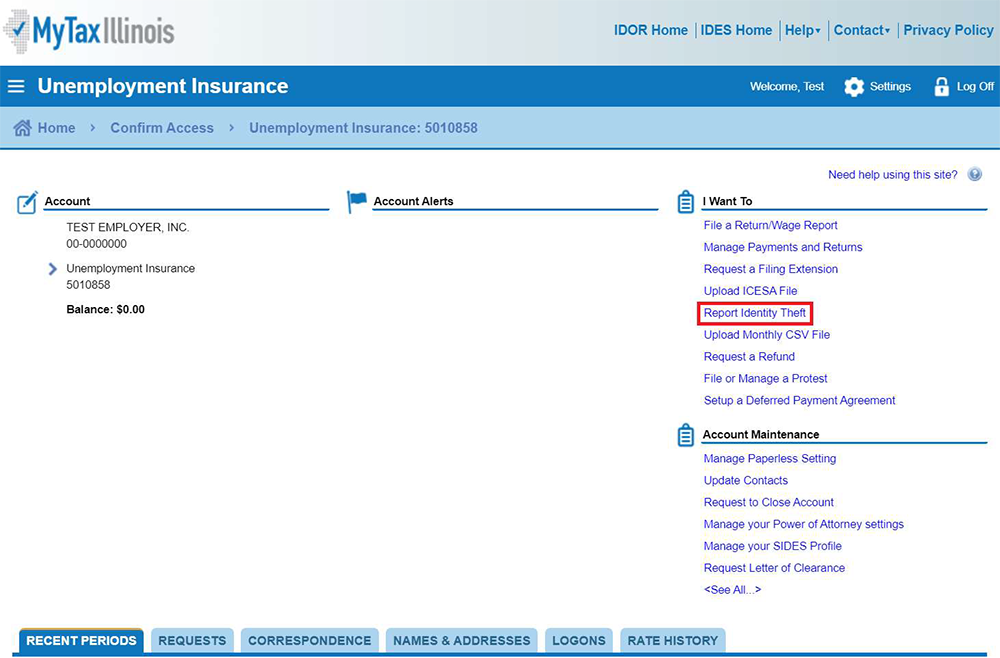The height and width of the screenshot is (658, 1000).
Task: Click the Account Alerts flag icon
Action: 357,202
